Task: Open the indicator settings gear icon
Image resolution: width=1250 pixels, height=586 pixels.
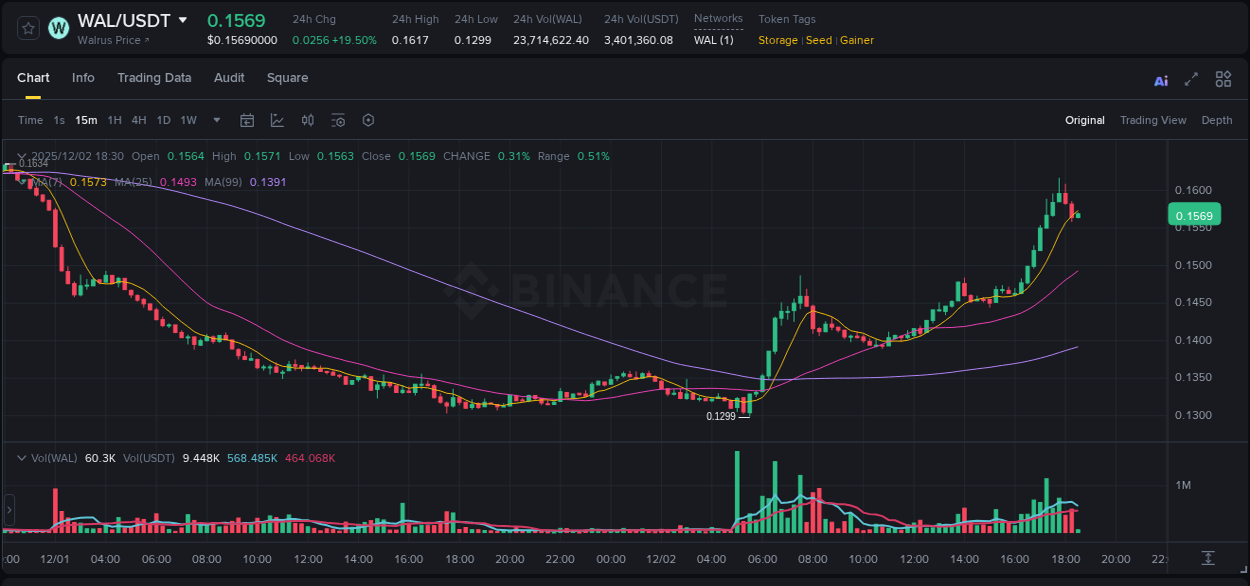Action: click(x=368, y=120)
